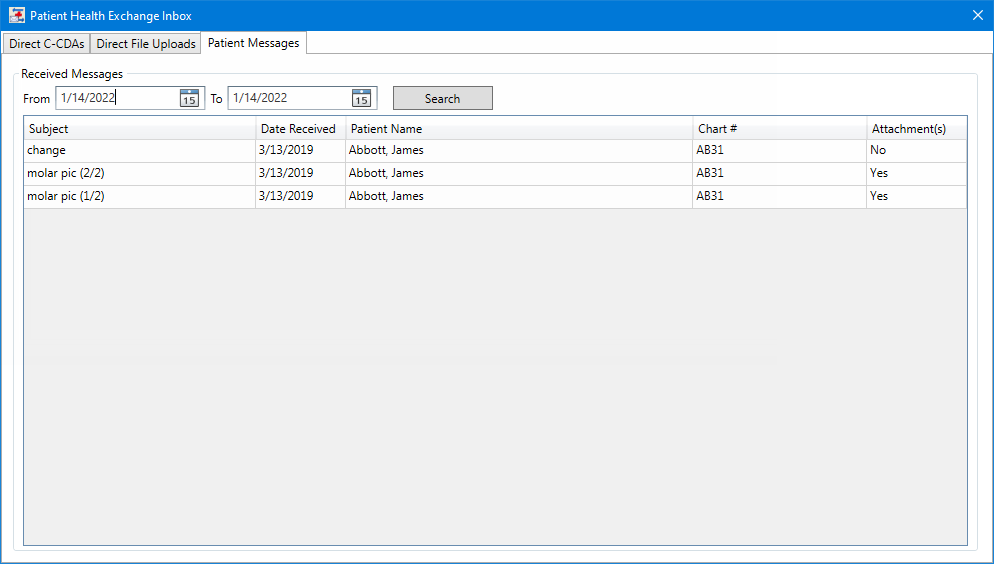Click inside the From date field

pyautogui.click(x=115, y=98)
